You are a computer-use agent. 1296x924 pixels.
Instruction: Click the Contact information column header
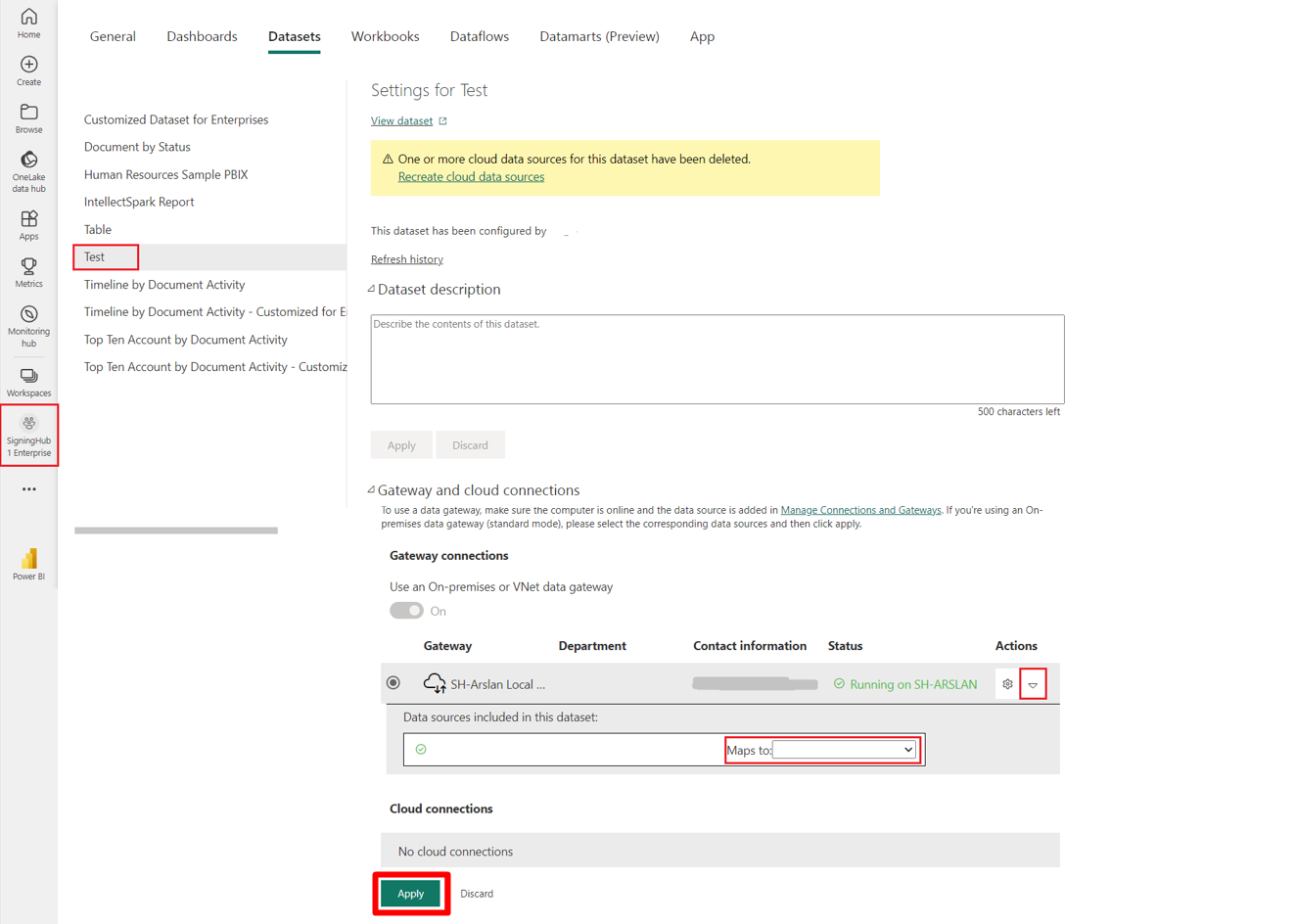[750, 646]
